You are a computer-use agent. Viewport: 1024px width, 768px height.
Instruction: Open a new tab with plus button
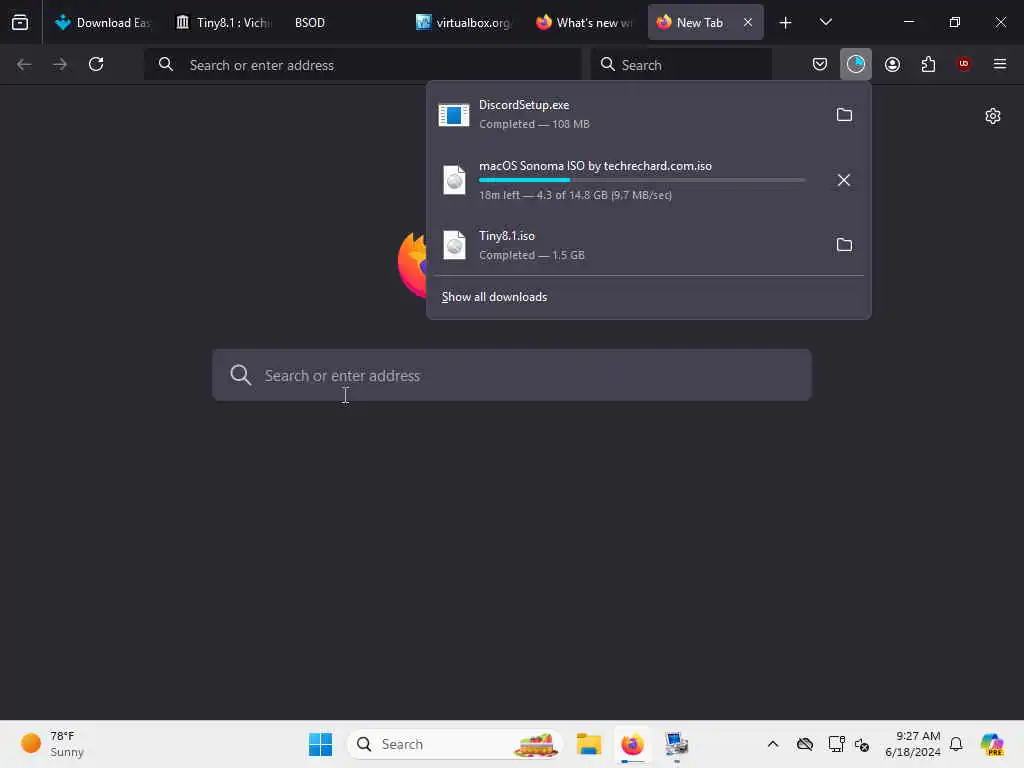(786, 22)
